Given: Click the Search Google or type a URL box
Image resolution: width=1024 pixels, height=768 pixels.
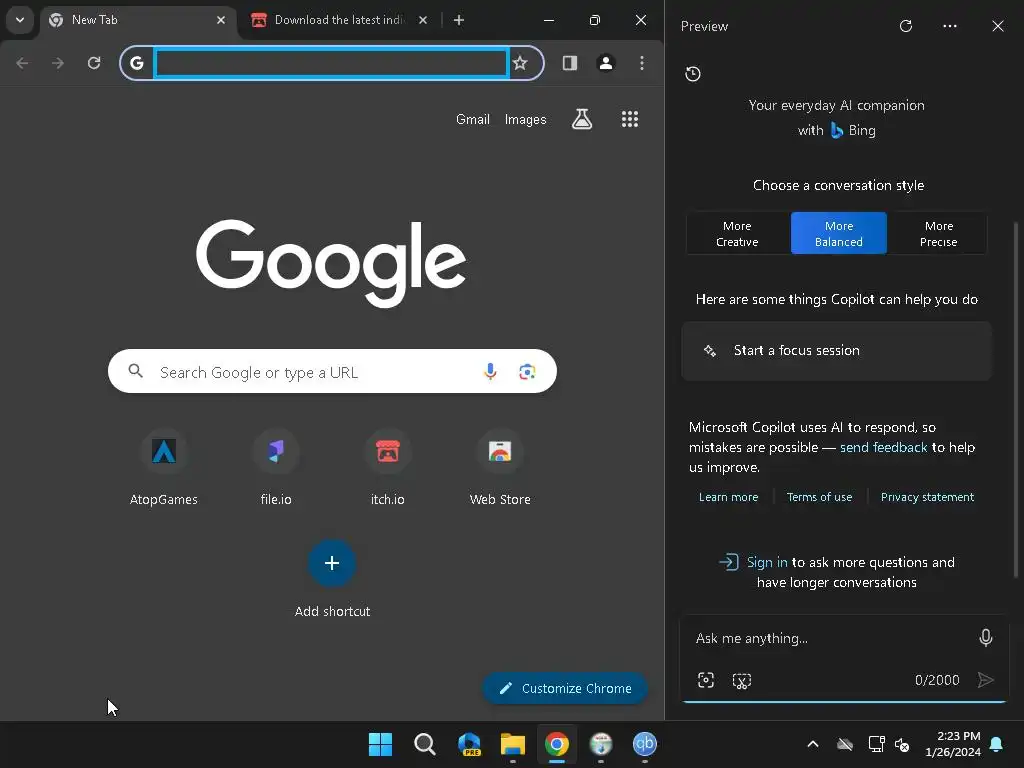Looking at the screenshot, I should [x=332, y=372].
